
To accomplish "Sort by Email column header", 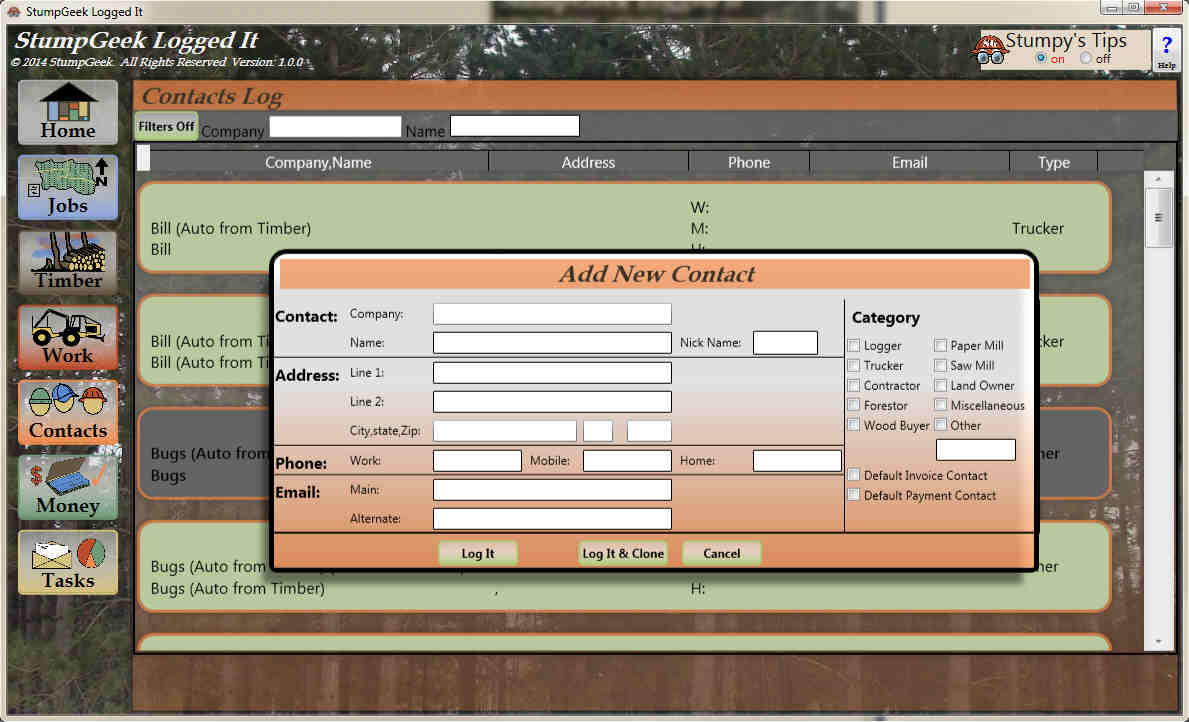I will coord(909,162).
